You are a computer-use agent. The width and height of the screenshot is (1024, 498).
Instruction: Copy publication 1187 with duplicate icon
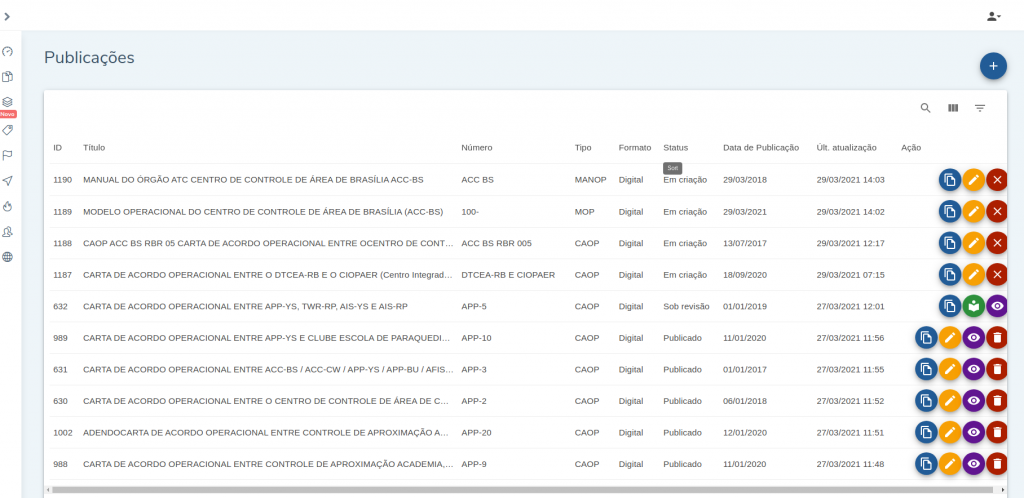950,275
